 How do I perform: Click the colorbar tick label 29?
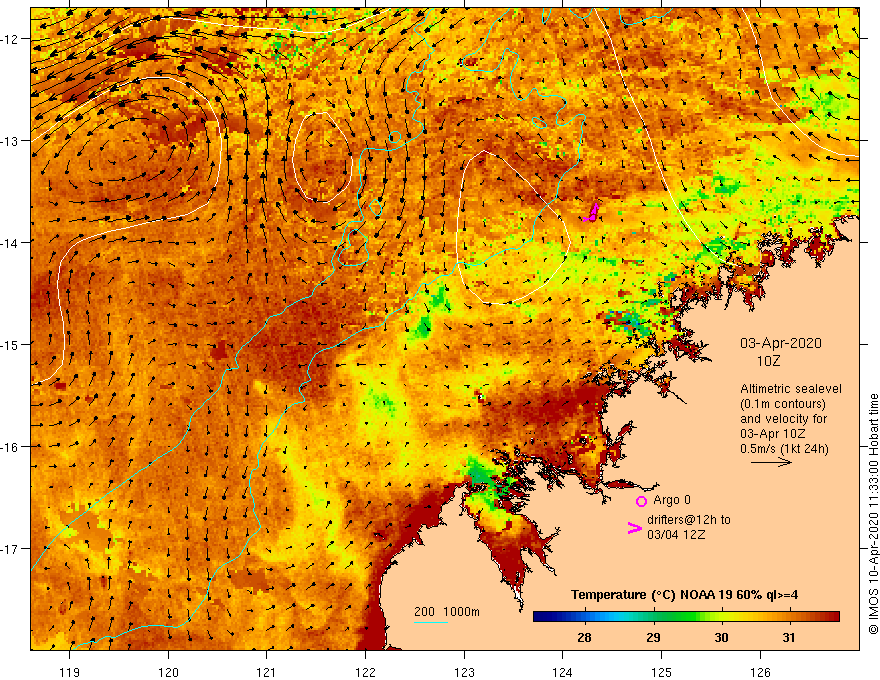pos(653,638)
